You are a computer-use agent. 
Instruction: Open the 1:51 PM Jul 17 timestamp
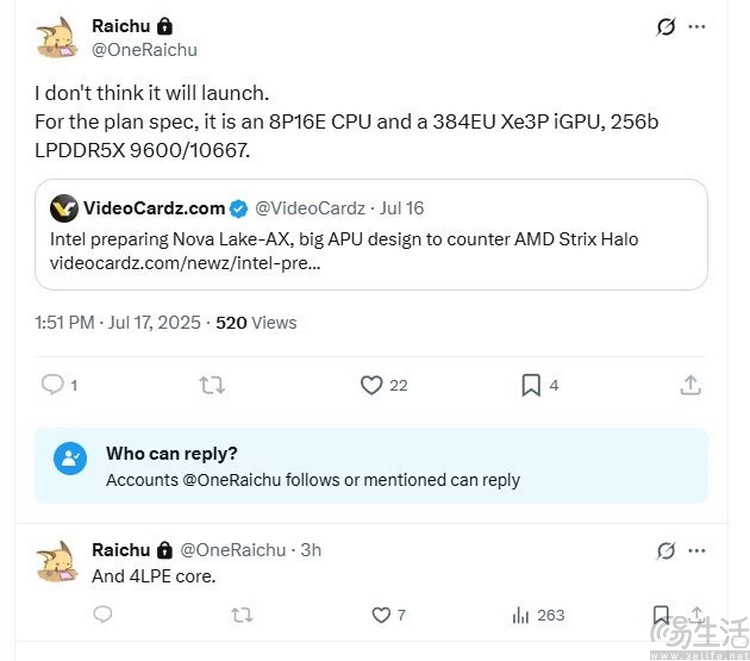click(x=119, y=323)
